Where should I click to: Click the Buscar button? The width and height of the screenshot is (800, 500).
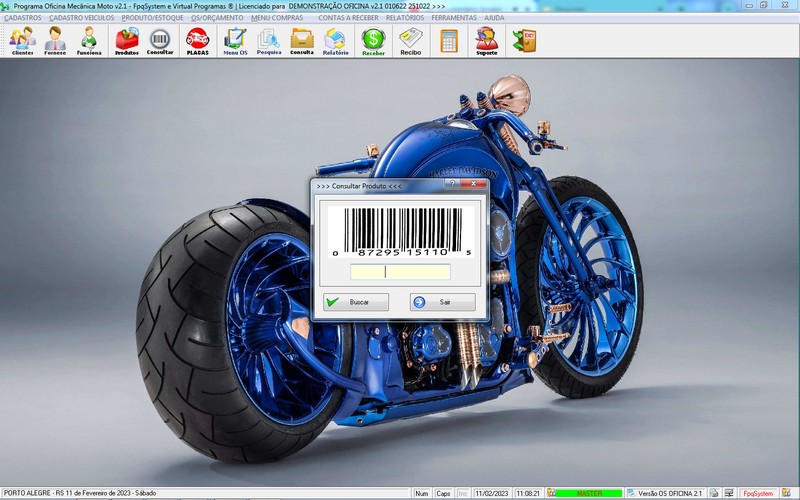[356, 302]
